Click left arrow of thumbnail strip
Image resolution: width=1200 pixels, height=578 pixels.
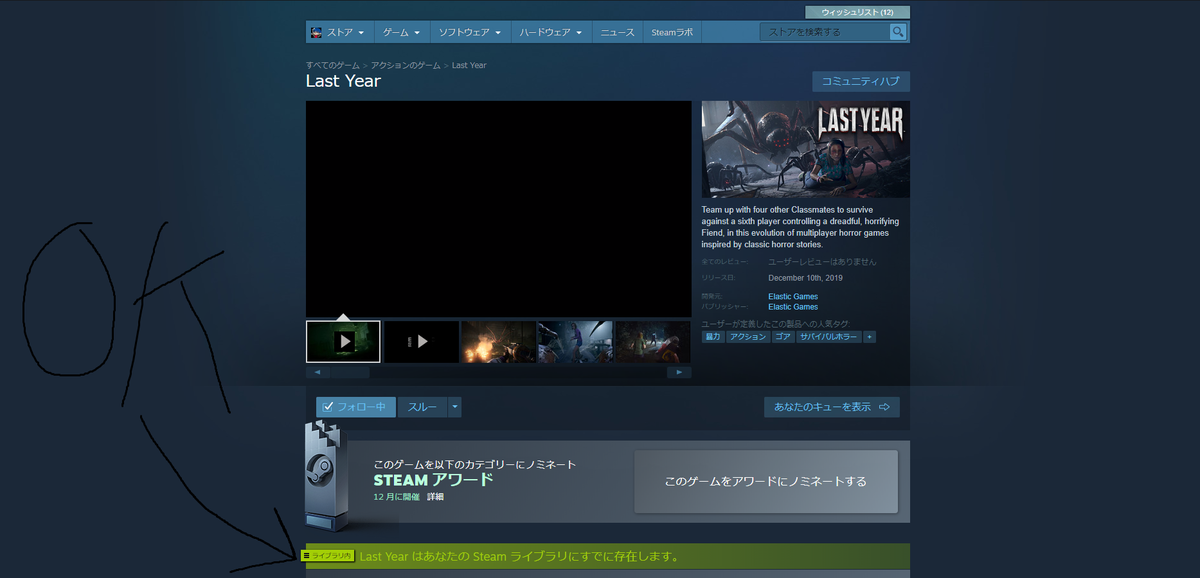pyautogui.click(x=318, y=372)
